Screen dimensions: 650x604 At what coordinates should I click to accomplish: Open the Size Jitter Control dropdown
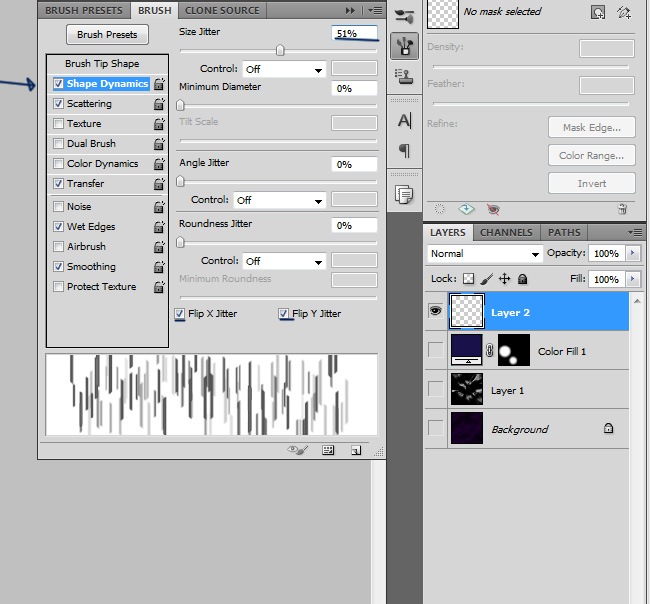click(284, 69)
